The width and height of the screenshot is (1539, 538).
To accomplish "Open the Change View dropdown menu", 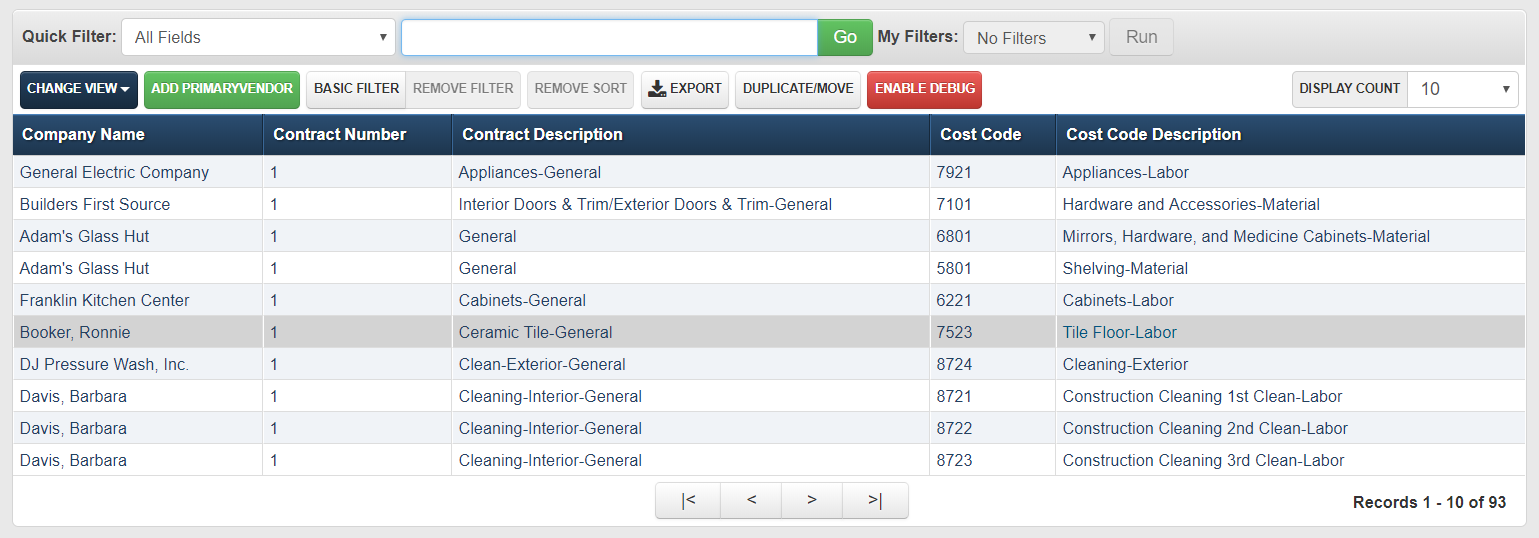I will pos(79,89).
